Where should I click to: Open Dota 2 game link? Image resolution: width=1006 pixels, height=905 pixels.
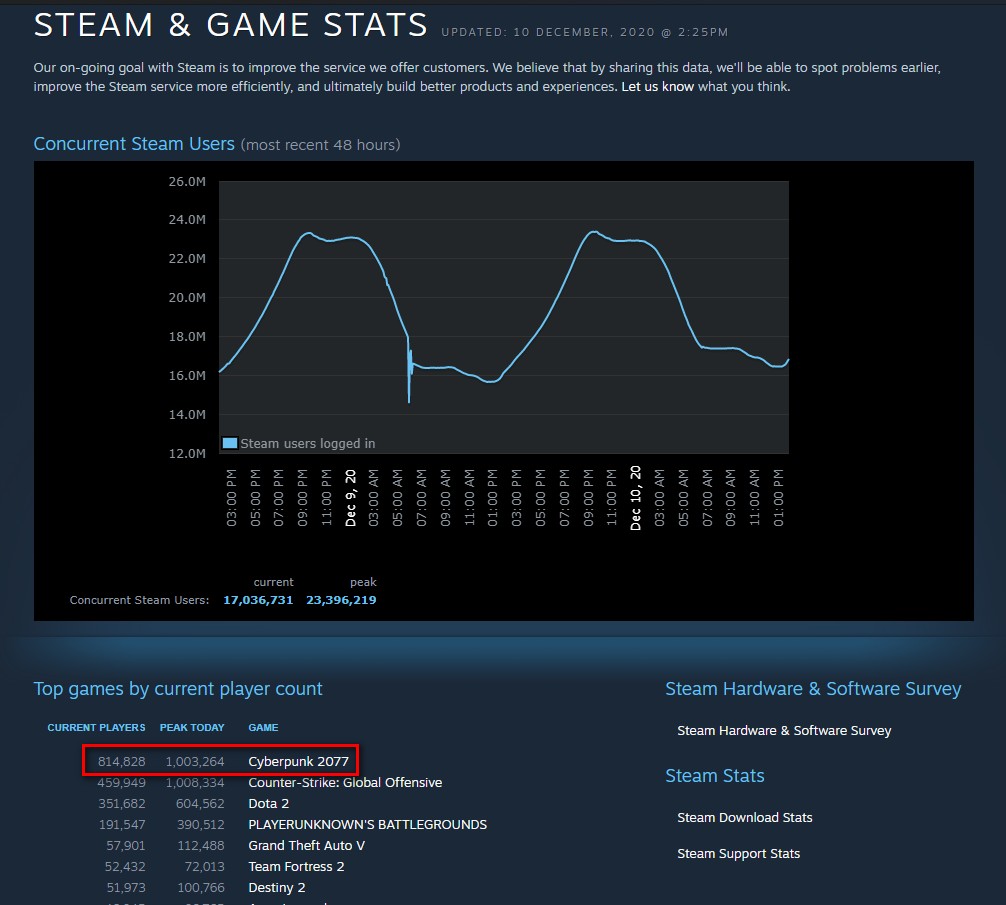coord(269,804)
